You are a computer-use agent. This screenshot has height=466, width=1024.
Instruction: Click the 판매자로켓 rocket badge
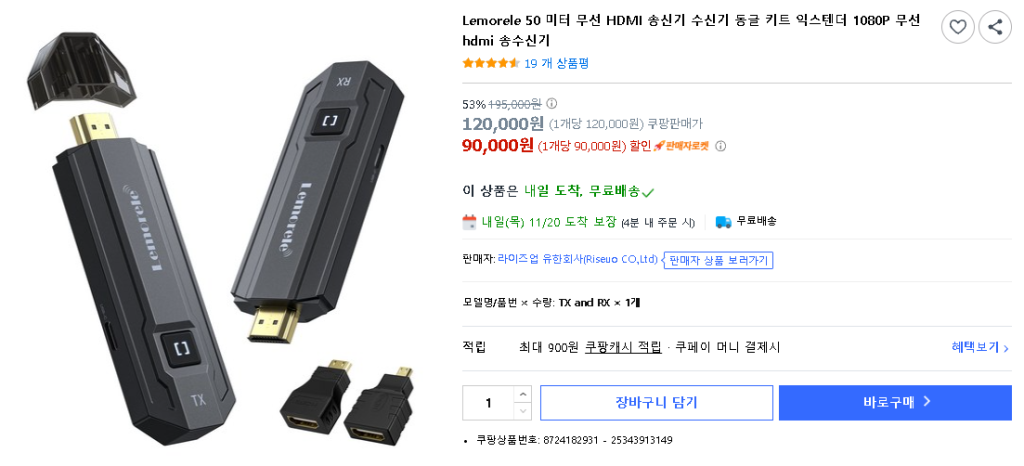(x=680, y=146)
